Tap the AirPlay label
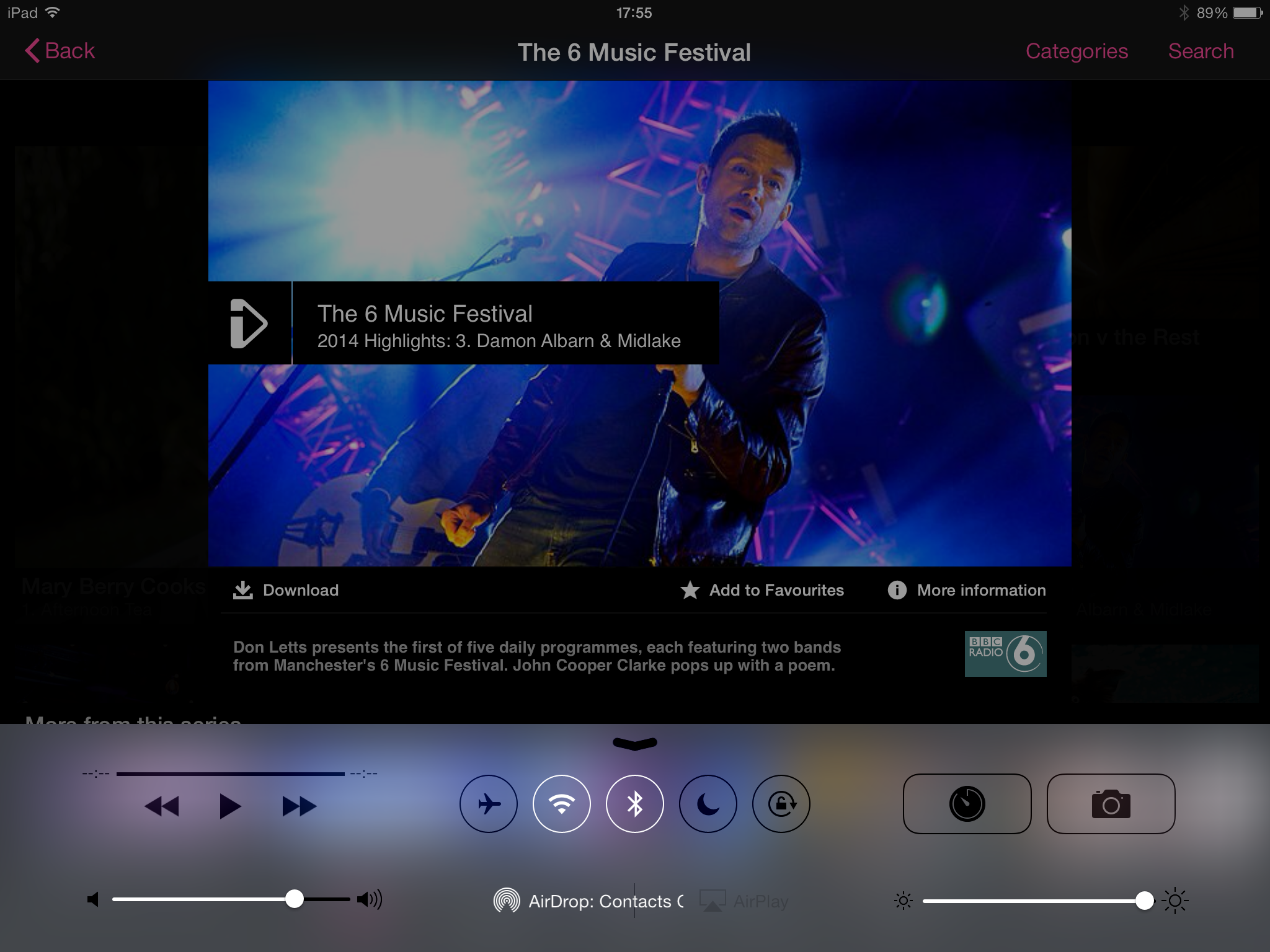 pyautogui.click(x=761, y=901)
